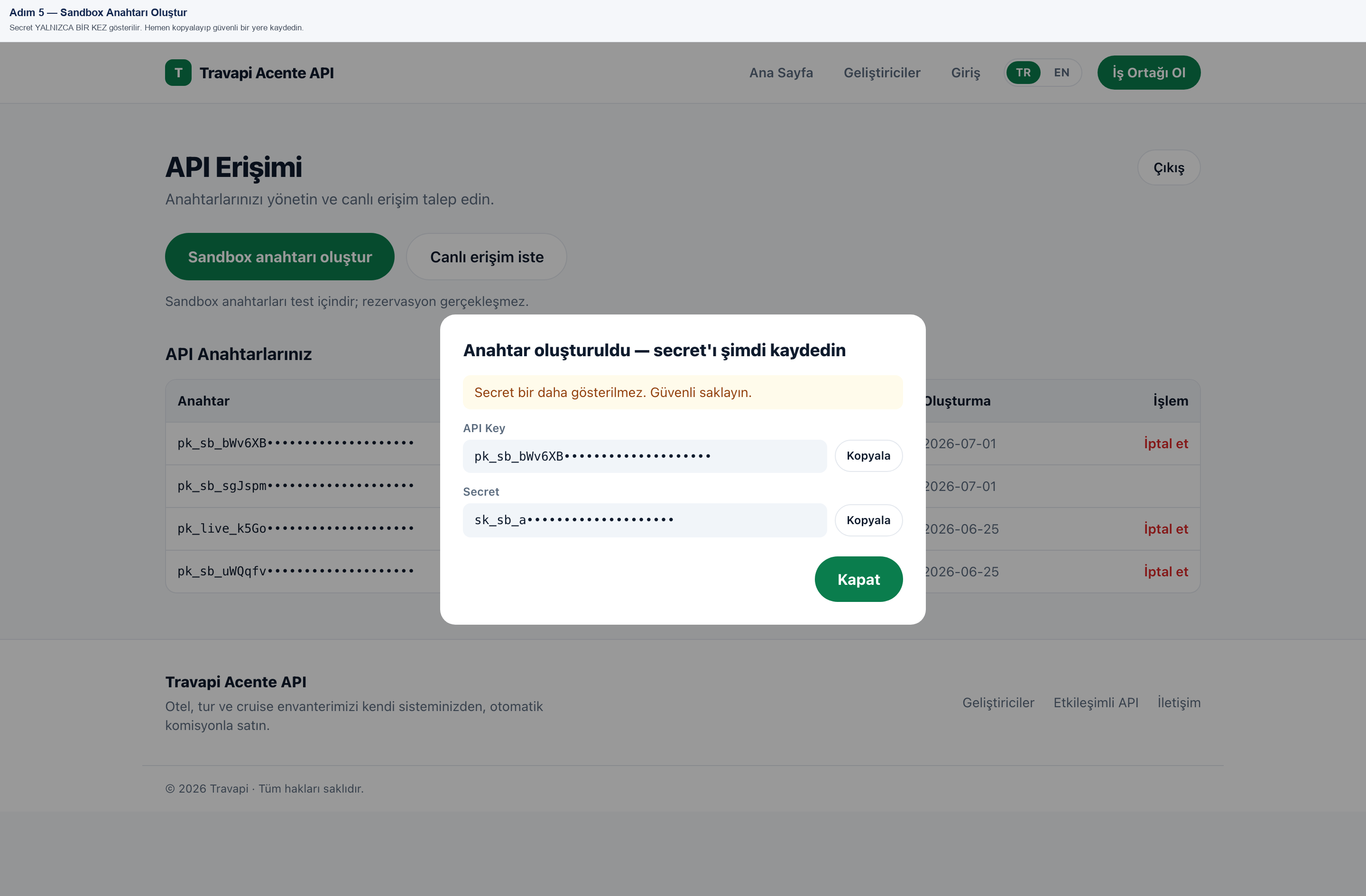Switch language to EN
Screen dimensions: 1366x896
(x=1061, y=73)
